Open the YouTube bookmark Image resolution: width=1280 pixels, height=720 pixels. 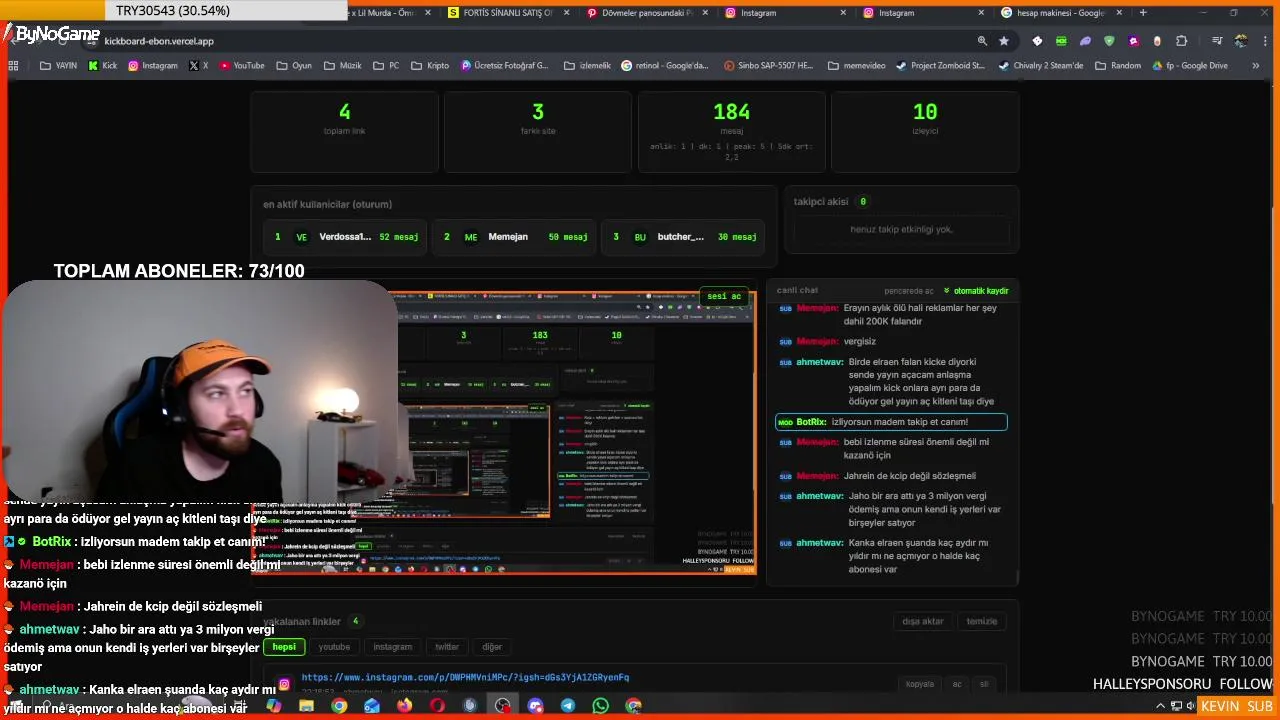pos(242,66)
